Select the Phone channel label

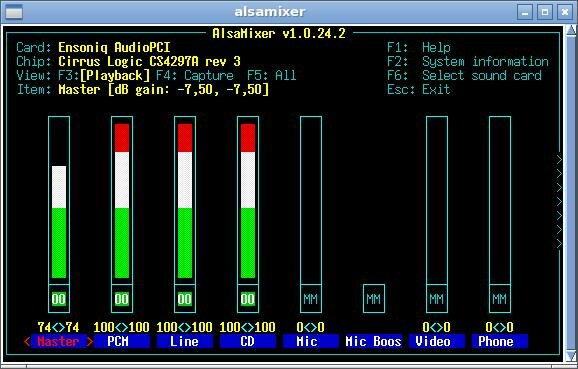pyautogui.click(x=500, y=341)
